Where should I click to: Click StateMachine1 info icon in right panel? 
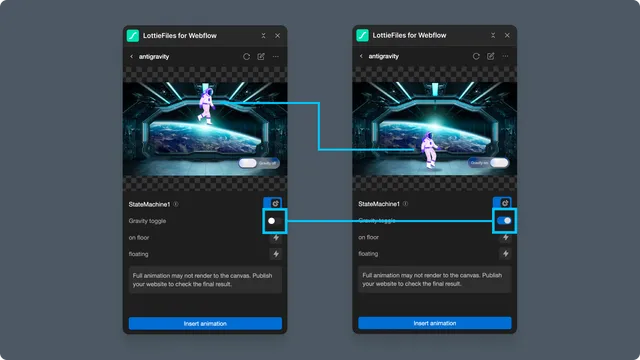405,204
